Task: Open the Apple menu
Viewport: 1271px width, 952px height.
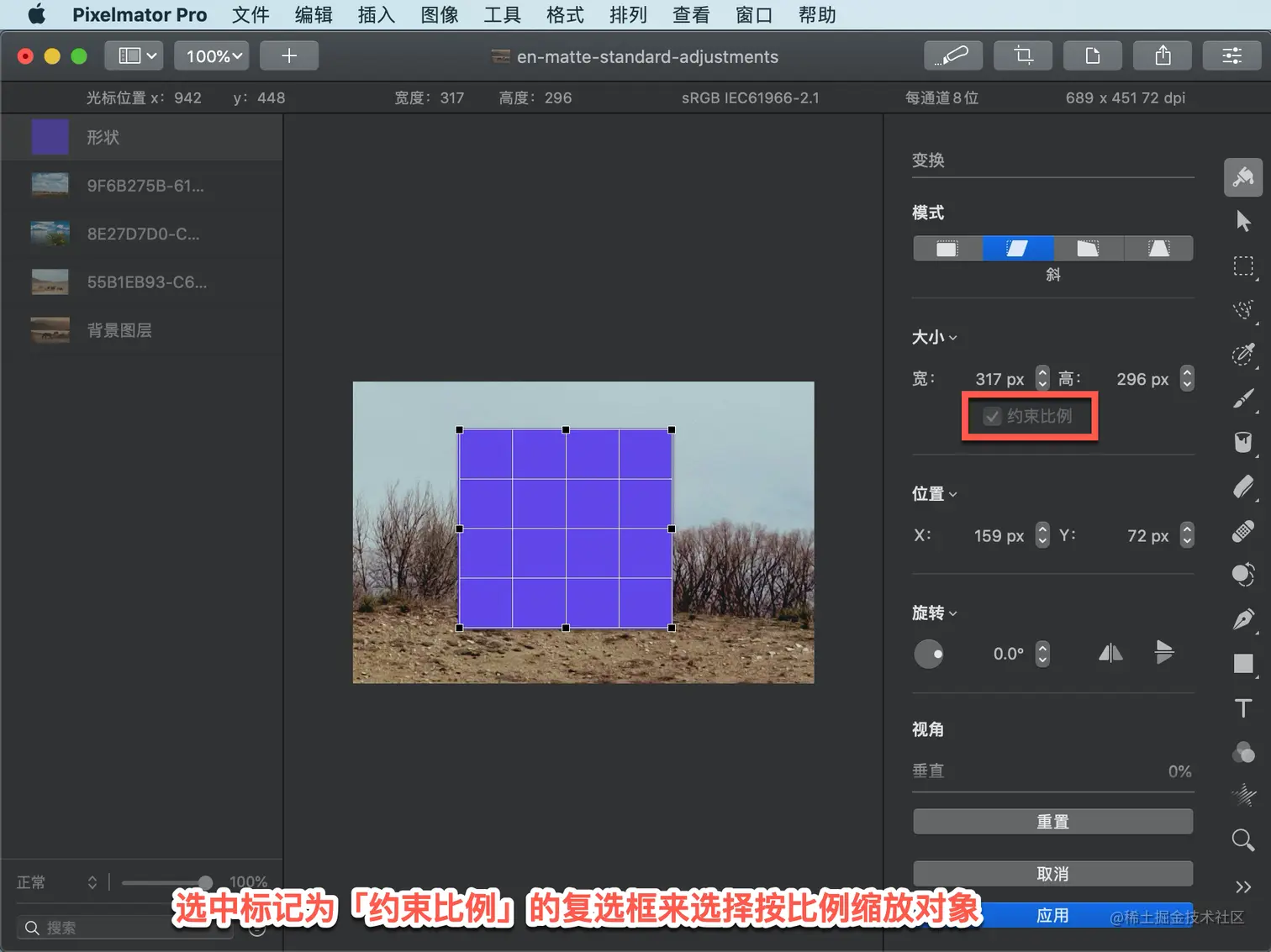Action: tap(37, 15)
